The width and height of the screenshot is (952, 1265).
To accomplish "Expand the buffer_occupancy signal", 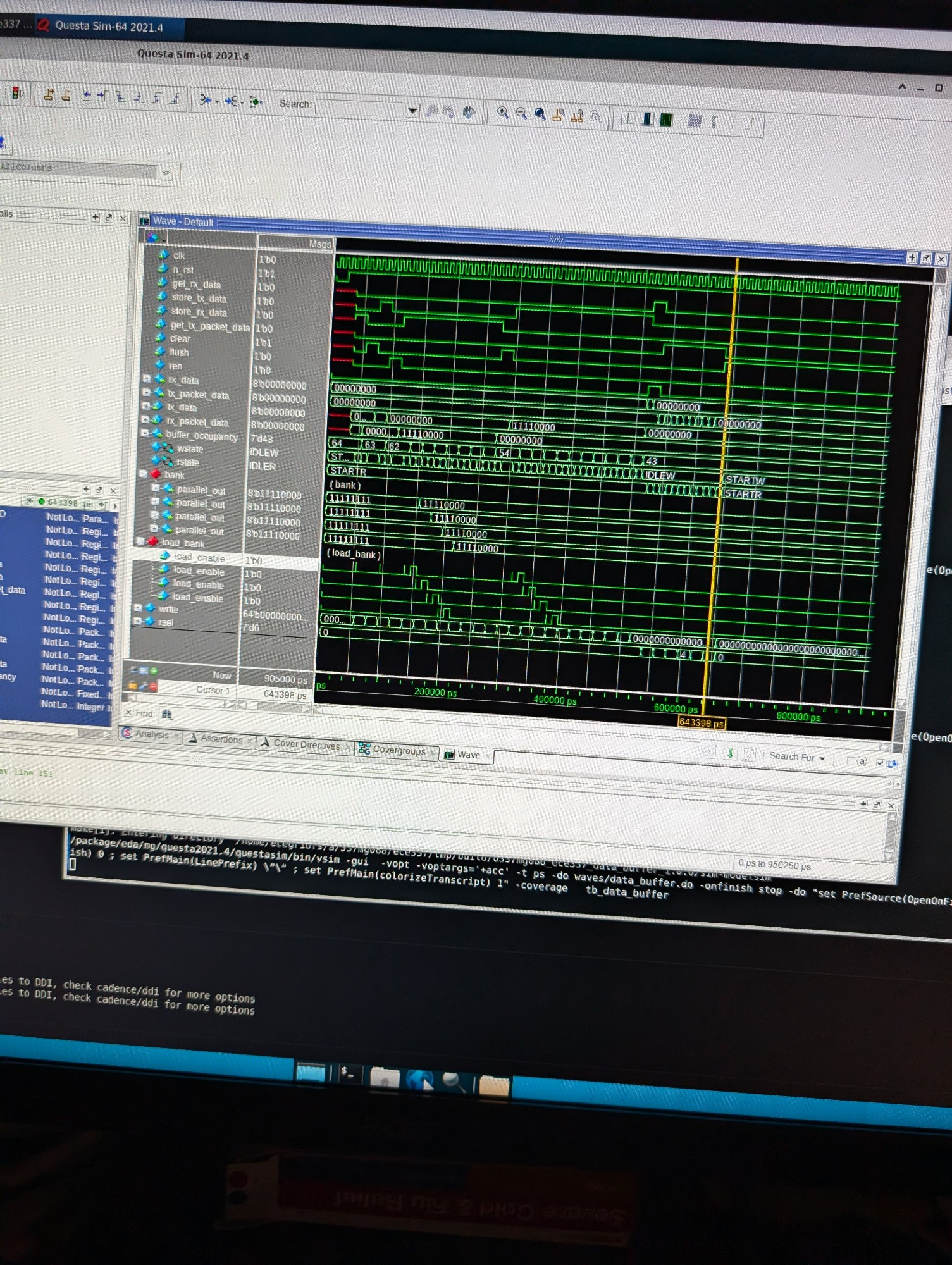I will coord(144,433).
